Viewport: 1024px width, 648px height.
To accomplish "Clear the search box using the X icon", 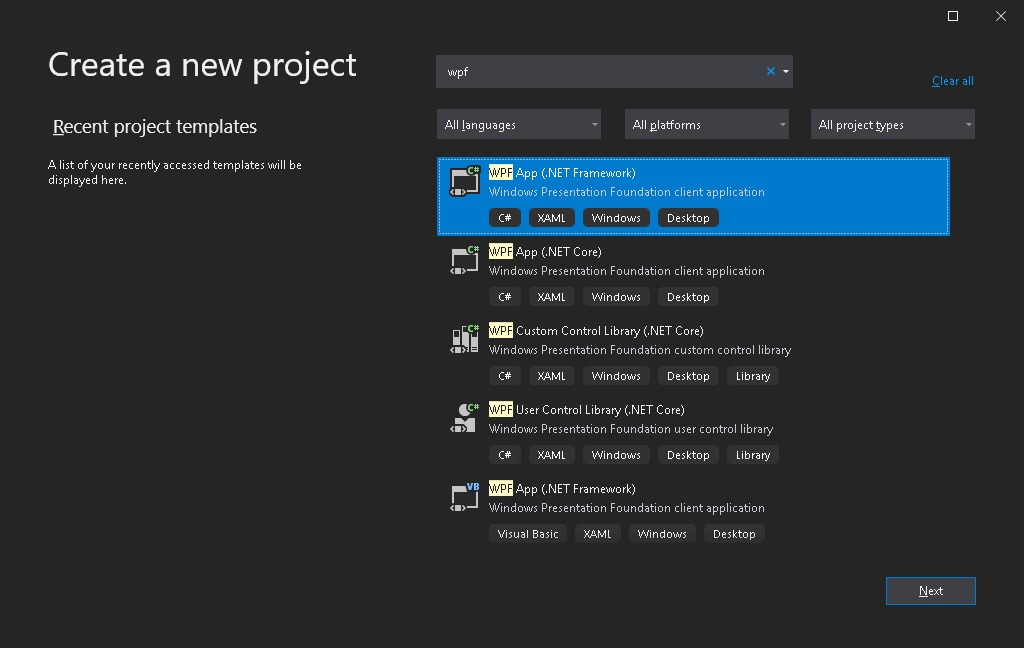I will 769,71.
